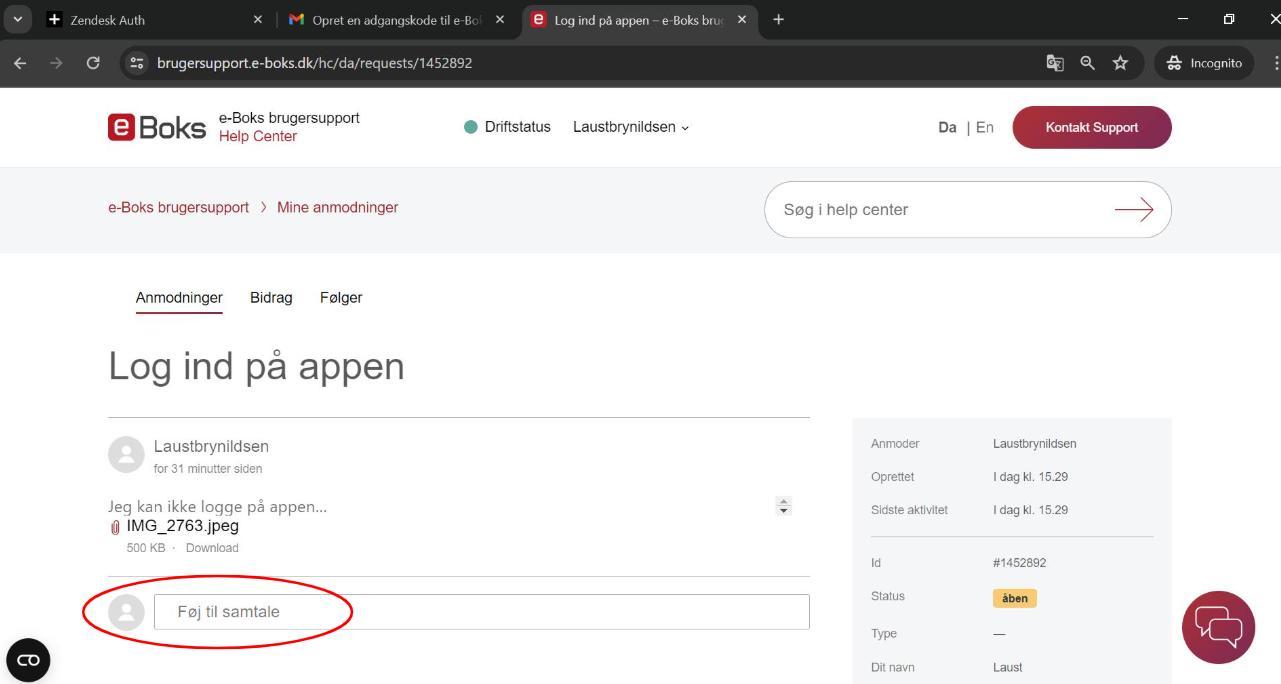1281x684 pixels.
Task: Select the Følger tab
Action: point(341,297)
